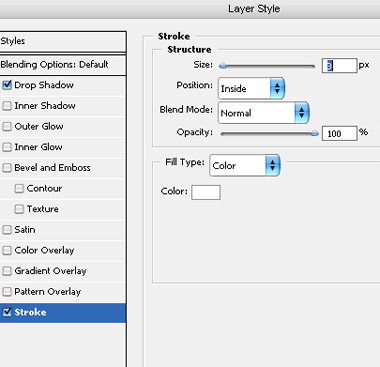Open the Position dropdown set to Inside
This screenshot has width=380, height=367.
[251, 88]
